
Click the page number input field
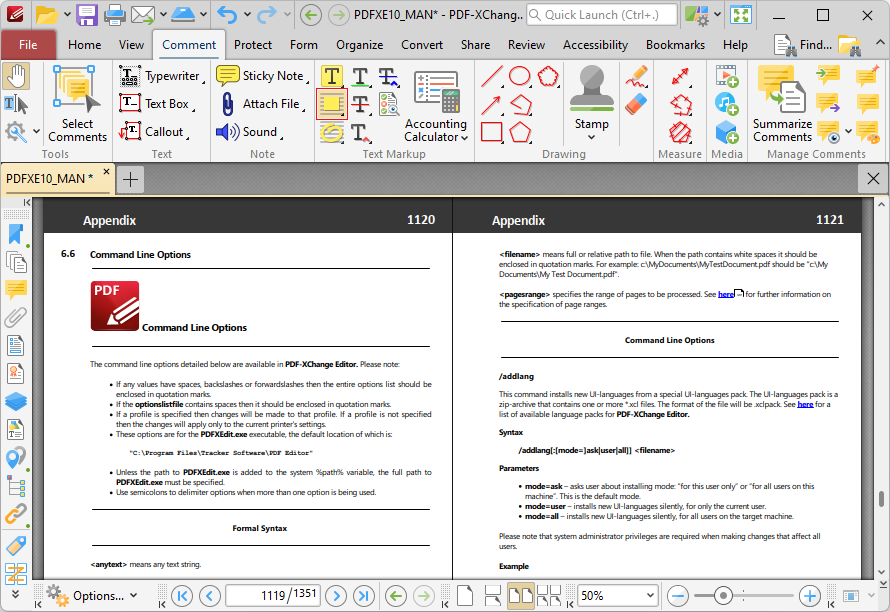tap(273, 596)
